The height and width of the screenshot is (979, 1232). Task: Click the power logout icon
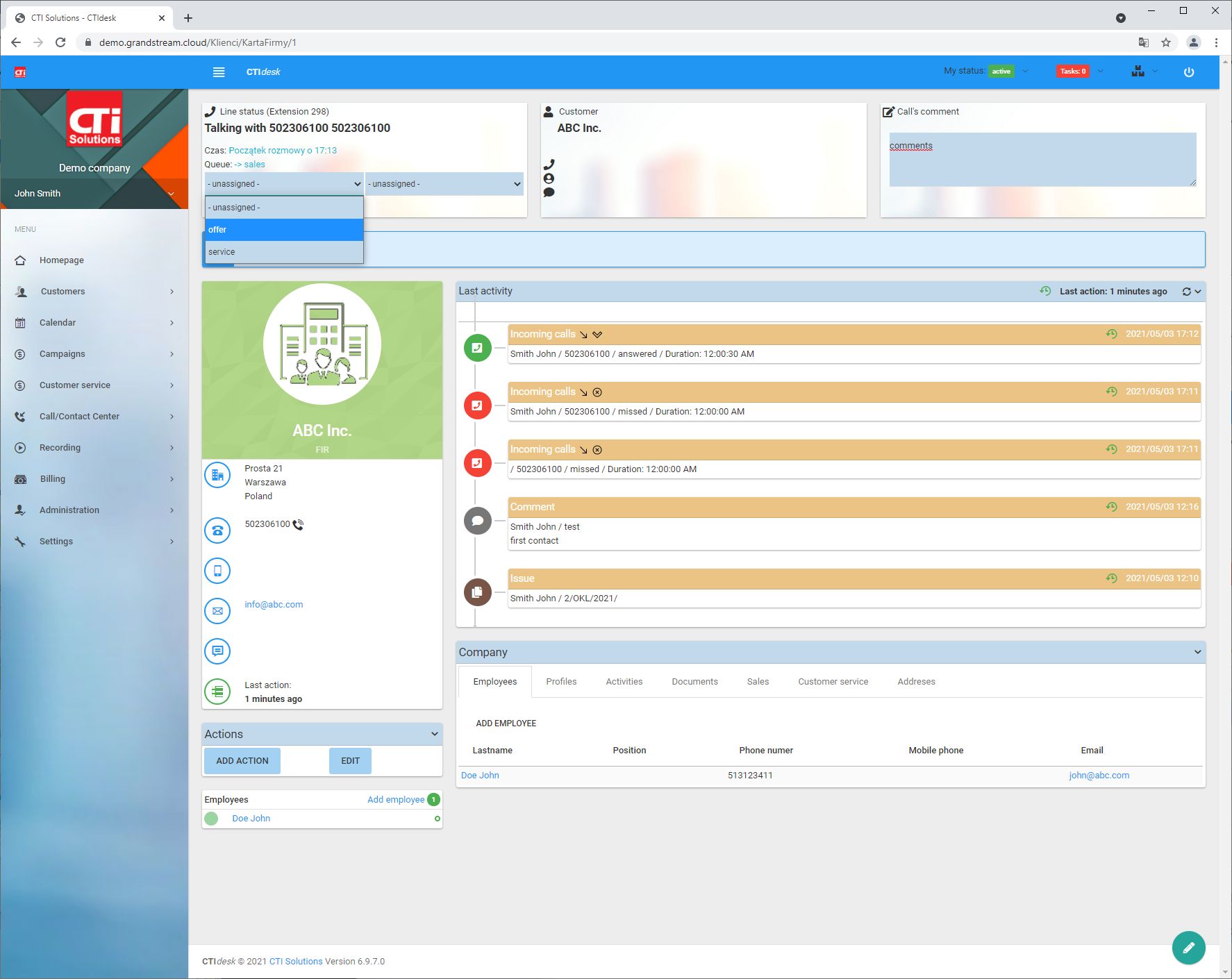[1189, 72]
